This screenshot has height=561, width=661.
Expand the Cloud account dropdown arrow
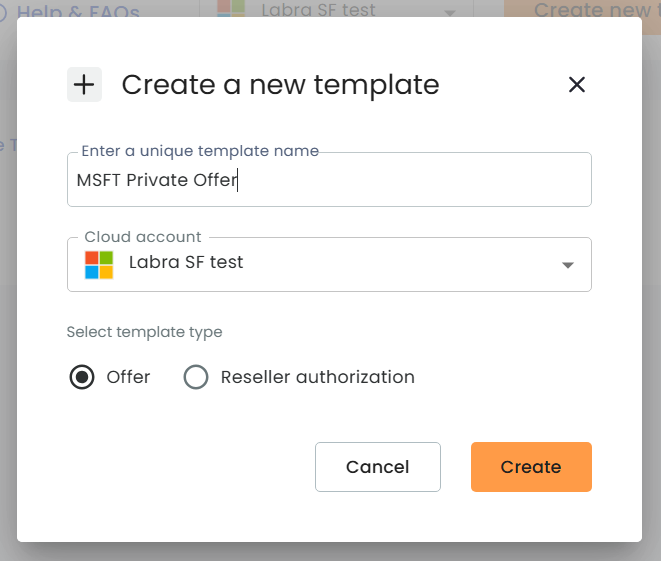click(567, 265)
